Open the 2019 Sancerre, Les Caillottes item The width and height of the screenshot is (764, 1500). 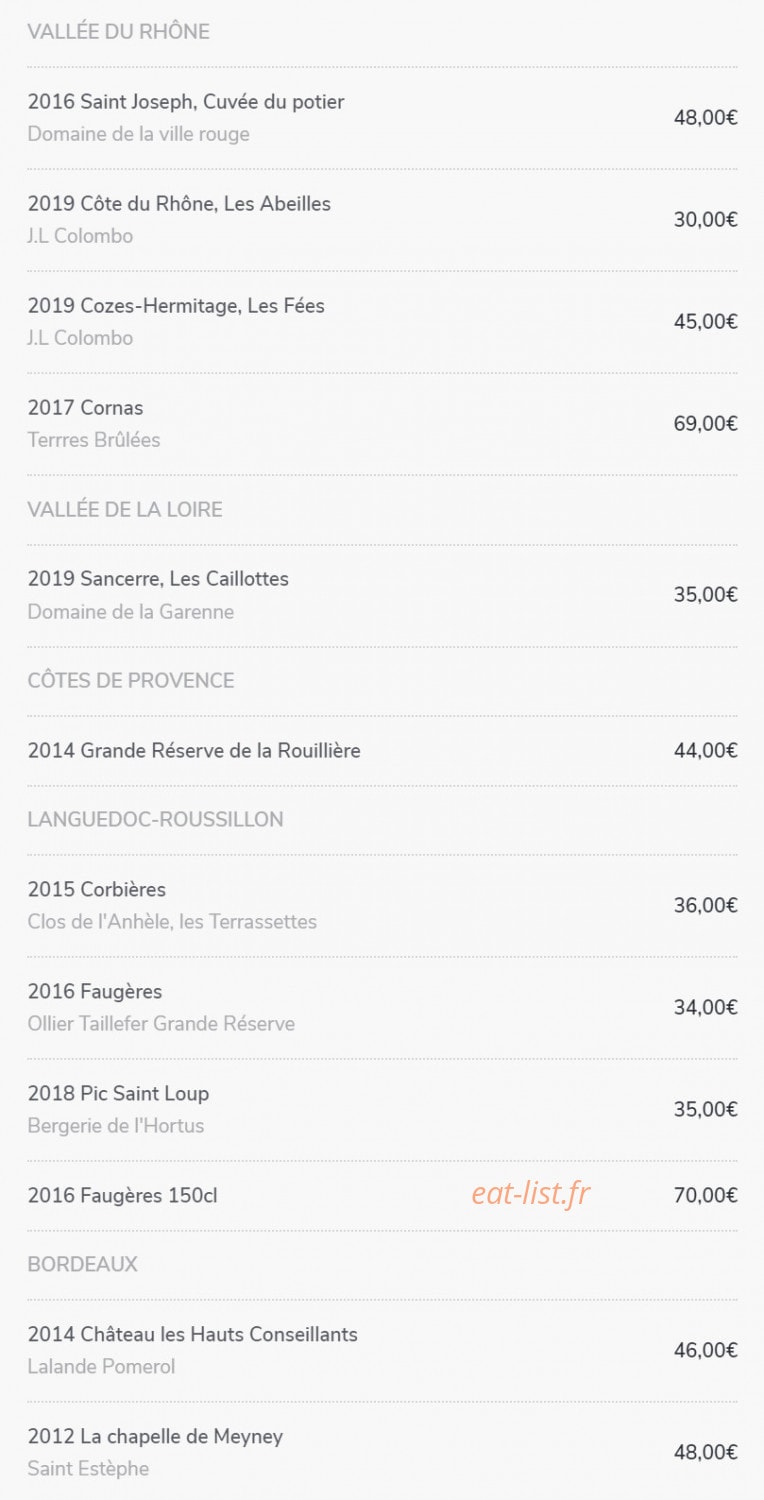[x=382, y=595]
